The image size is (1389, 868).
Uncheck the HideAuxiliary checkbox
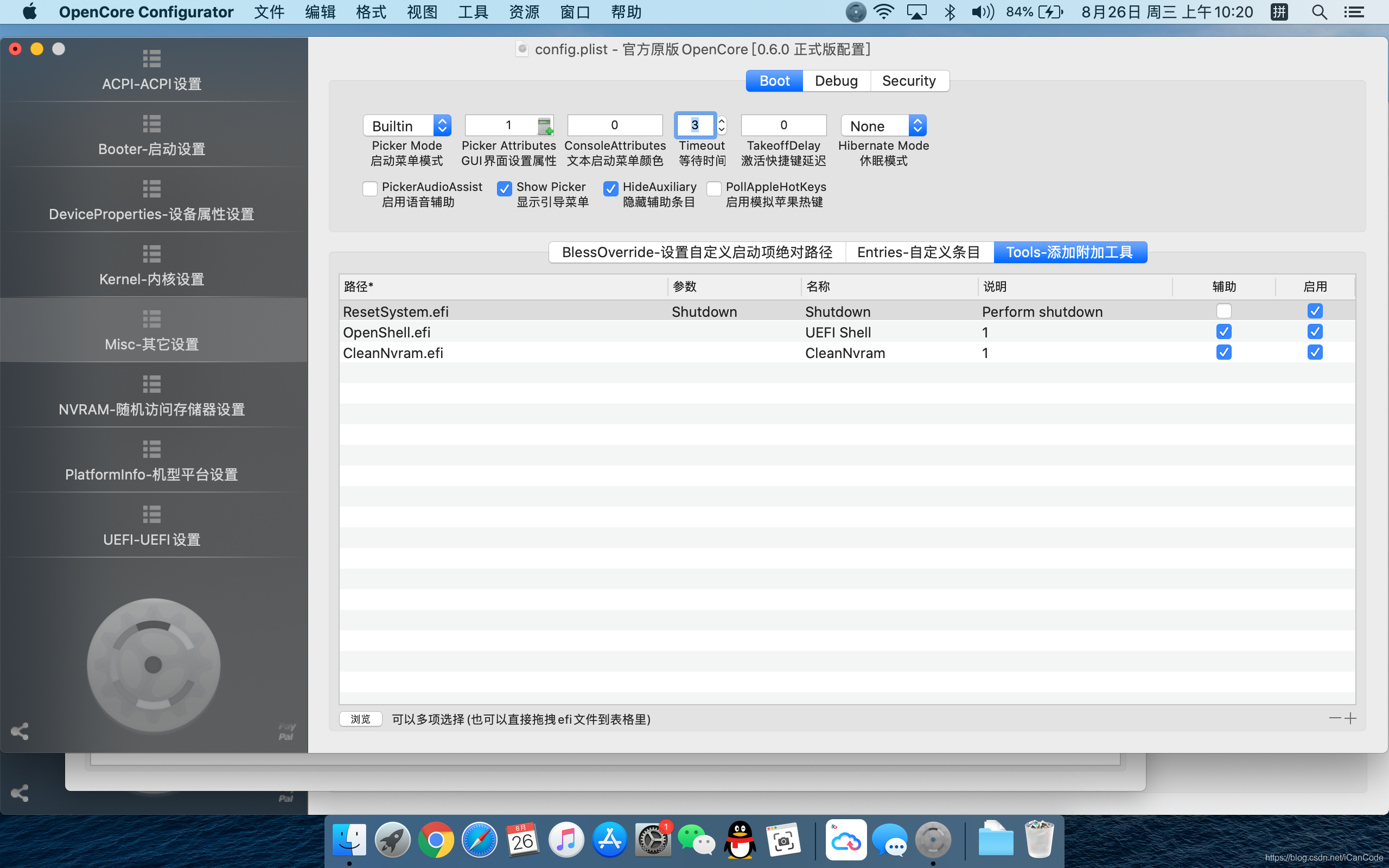click(x=611, y=188)
